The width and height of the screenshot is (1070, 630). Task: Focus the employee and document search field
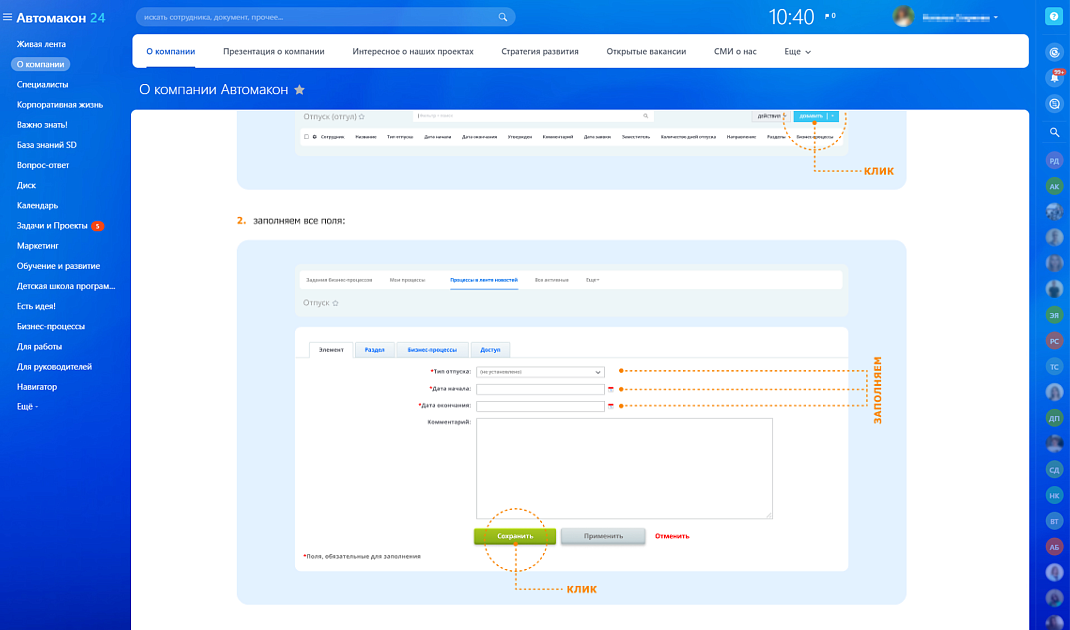pyautogui.click(x=315, y=17)
